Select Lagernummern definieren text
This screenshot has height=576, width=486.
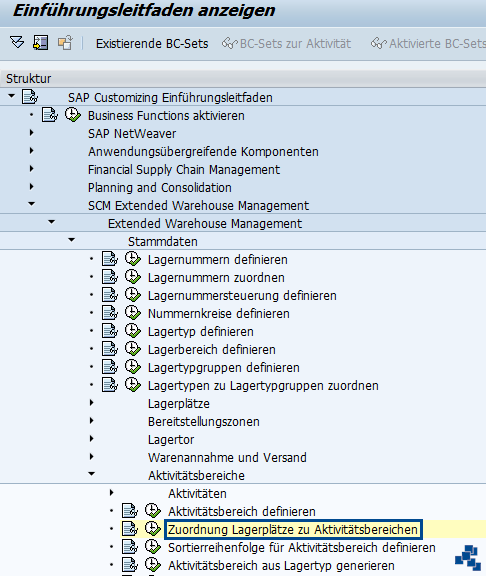[217, 259]
